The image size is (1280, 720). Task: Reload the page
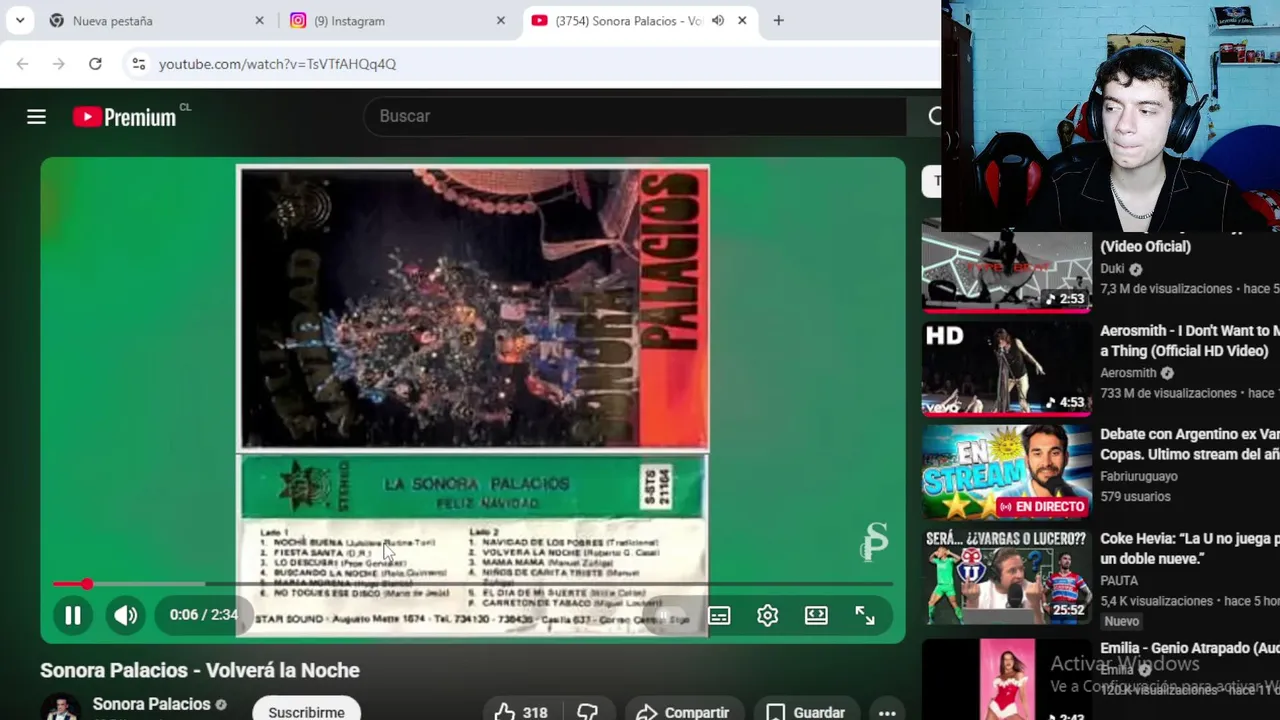pos(95,64)
